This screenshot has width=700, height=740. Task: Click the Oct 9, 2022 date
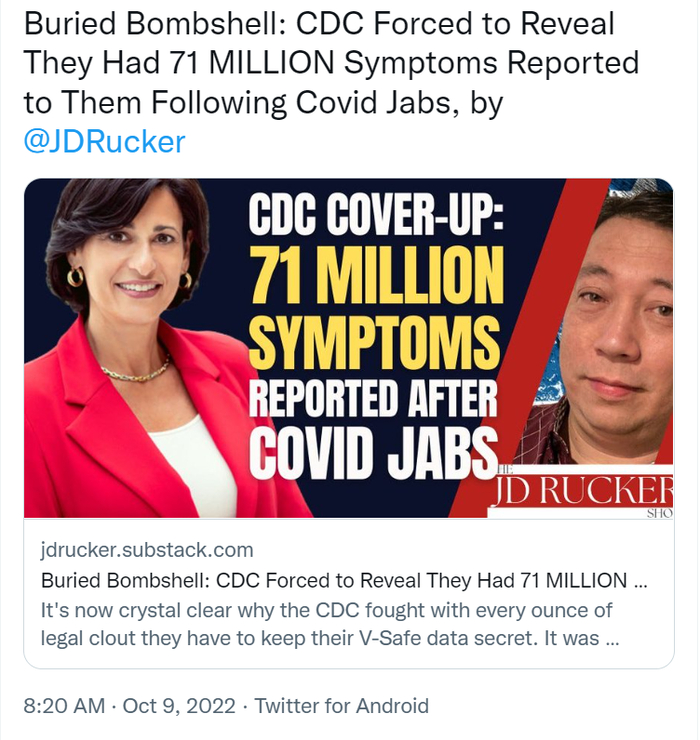(178, 706)
